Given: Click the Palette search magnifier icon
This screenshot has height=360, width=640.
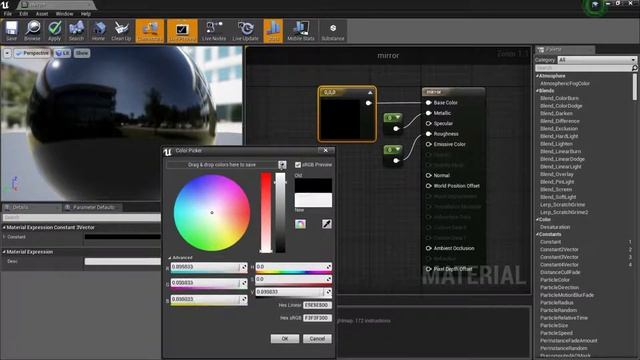Looking at the screenshot, I should [634, 68].
